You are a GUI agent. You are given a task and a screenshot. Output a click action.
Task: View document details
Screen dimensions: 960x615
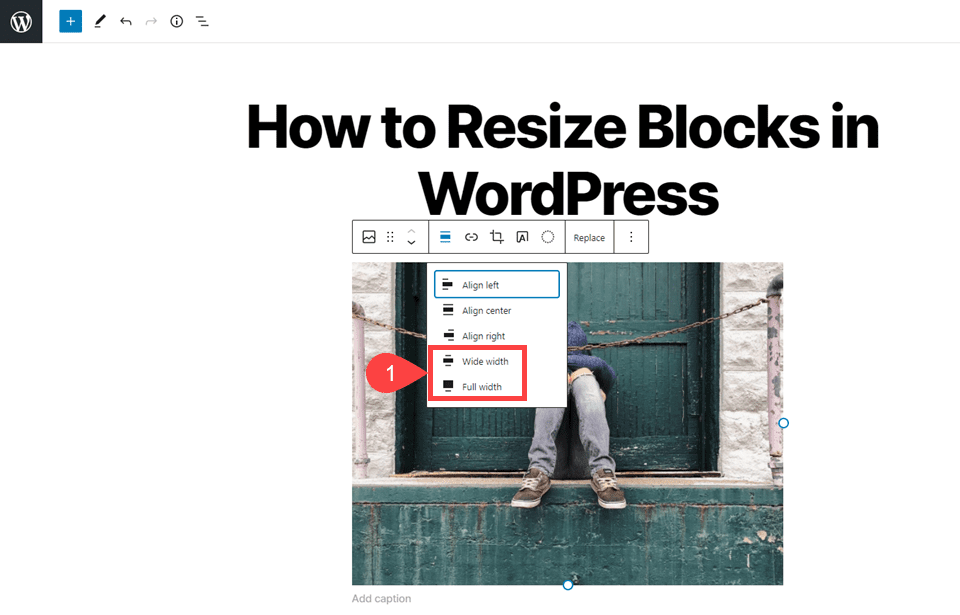point(176,21)
